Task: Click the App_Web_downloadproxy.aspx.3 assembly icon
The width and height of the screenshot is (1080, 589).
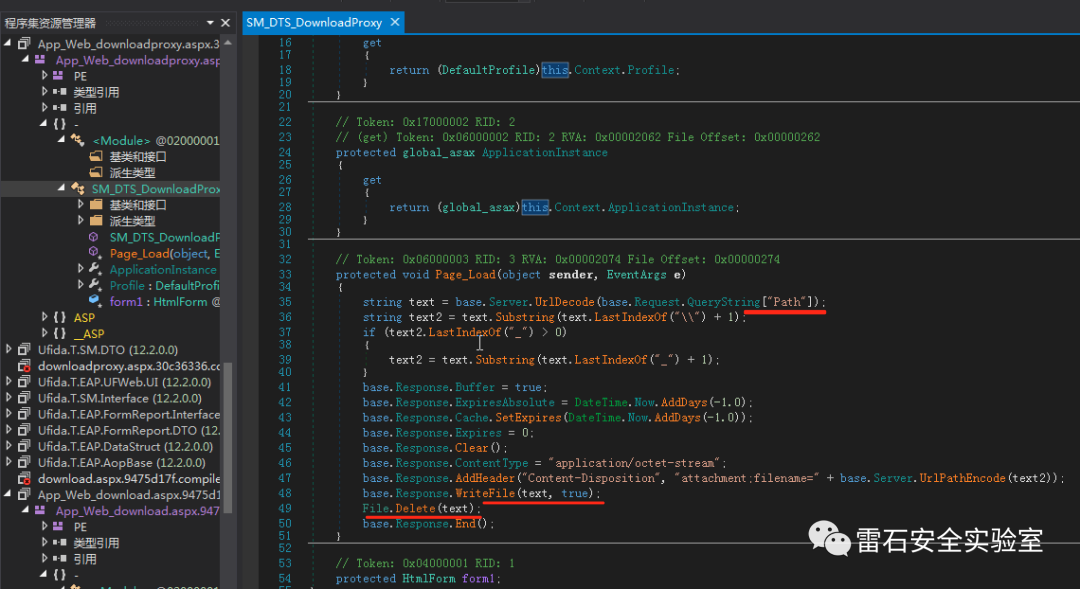Action: pos(24,44)
